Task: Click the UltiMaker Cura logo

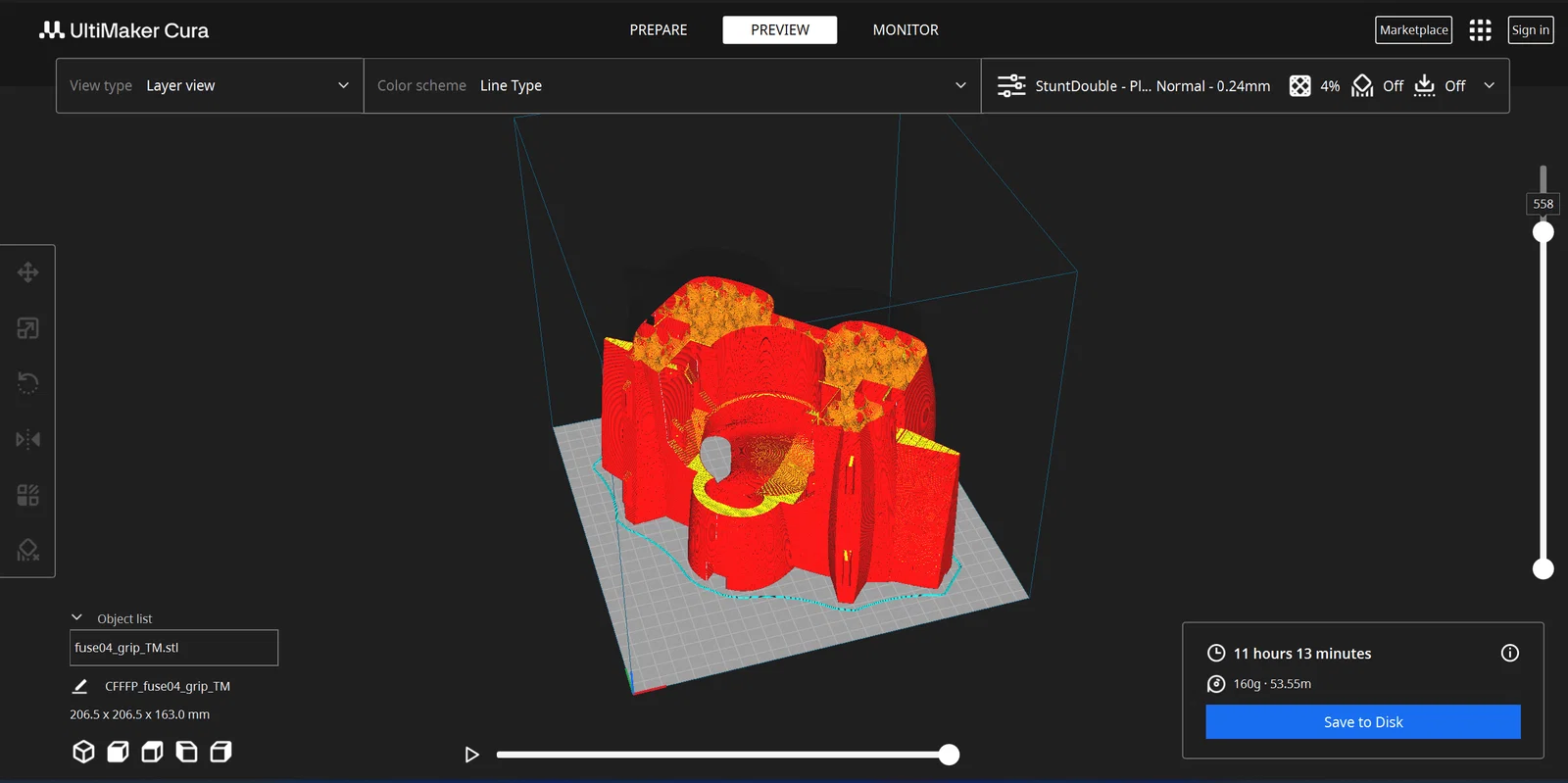Action: pyautogui.click(x=123, y=30)
